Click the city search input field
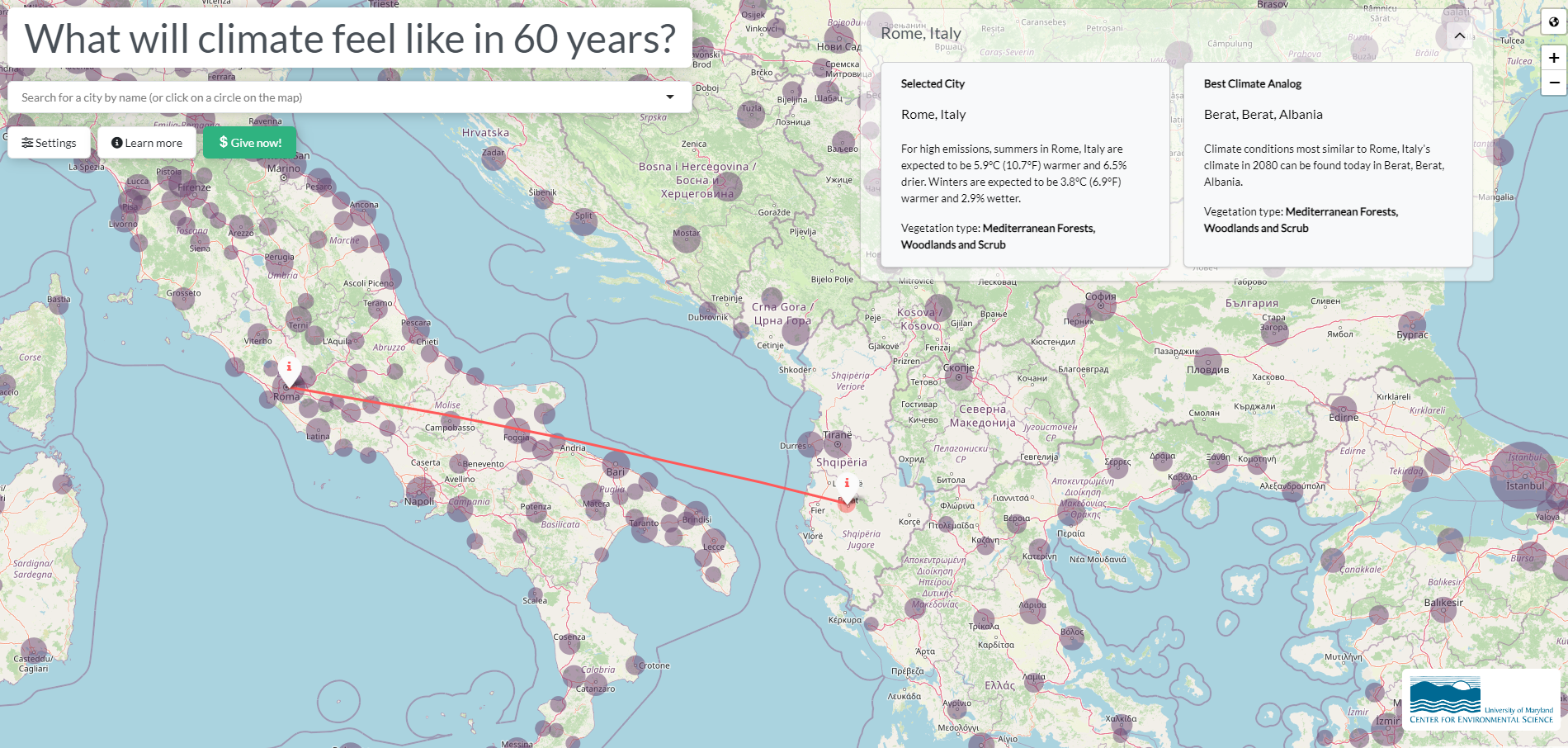This screenshot has width=1568, height=748. point(350,97)
